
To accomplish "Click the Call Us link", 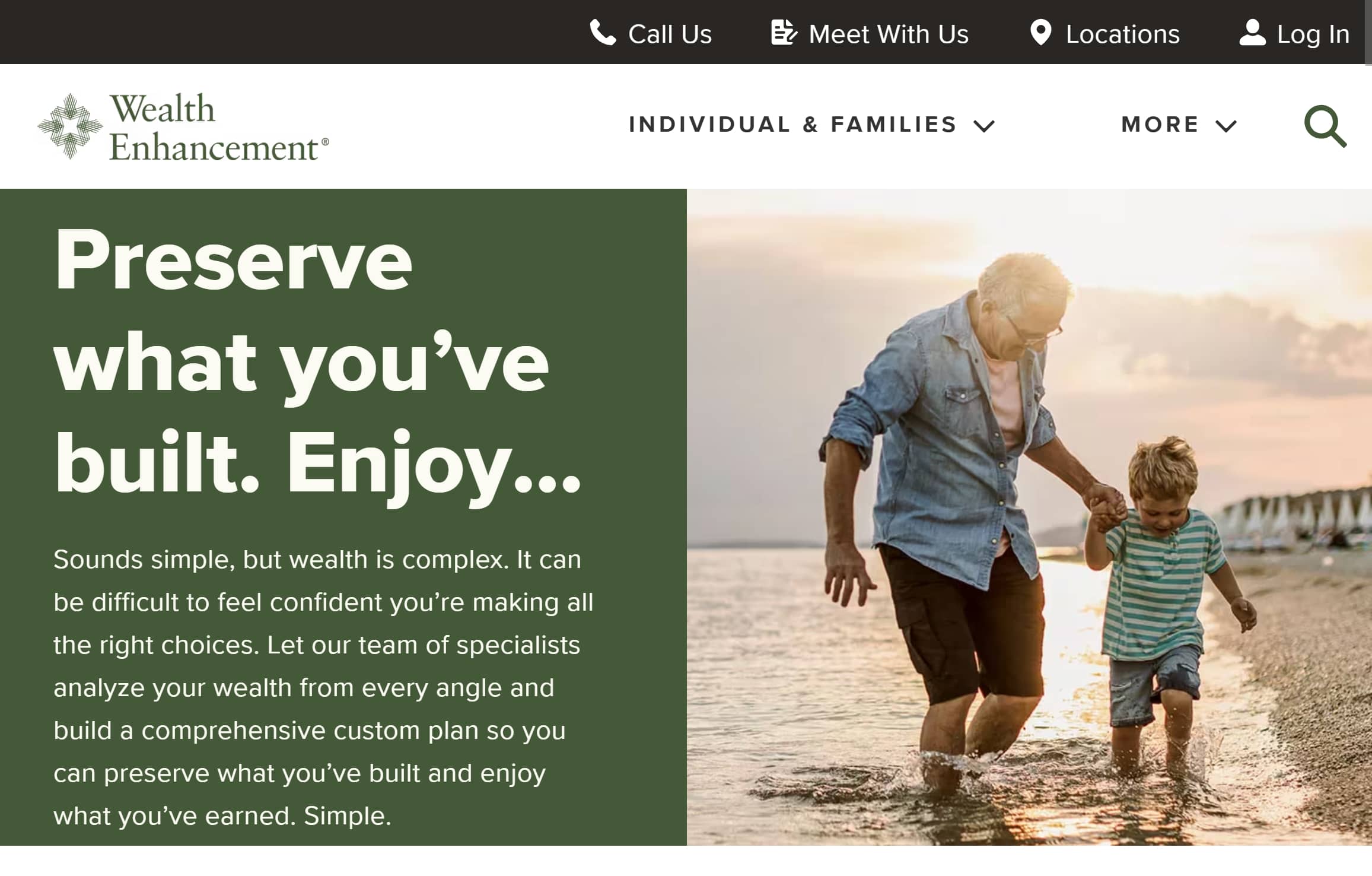I will point(650,32).
